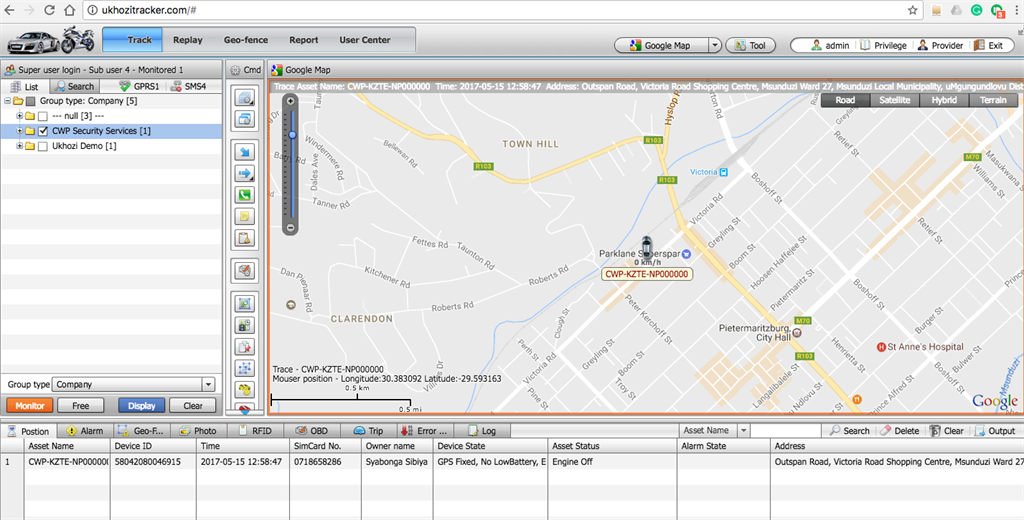Uncheck the CWP Security Services checkbox

click(43, 131)
